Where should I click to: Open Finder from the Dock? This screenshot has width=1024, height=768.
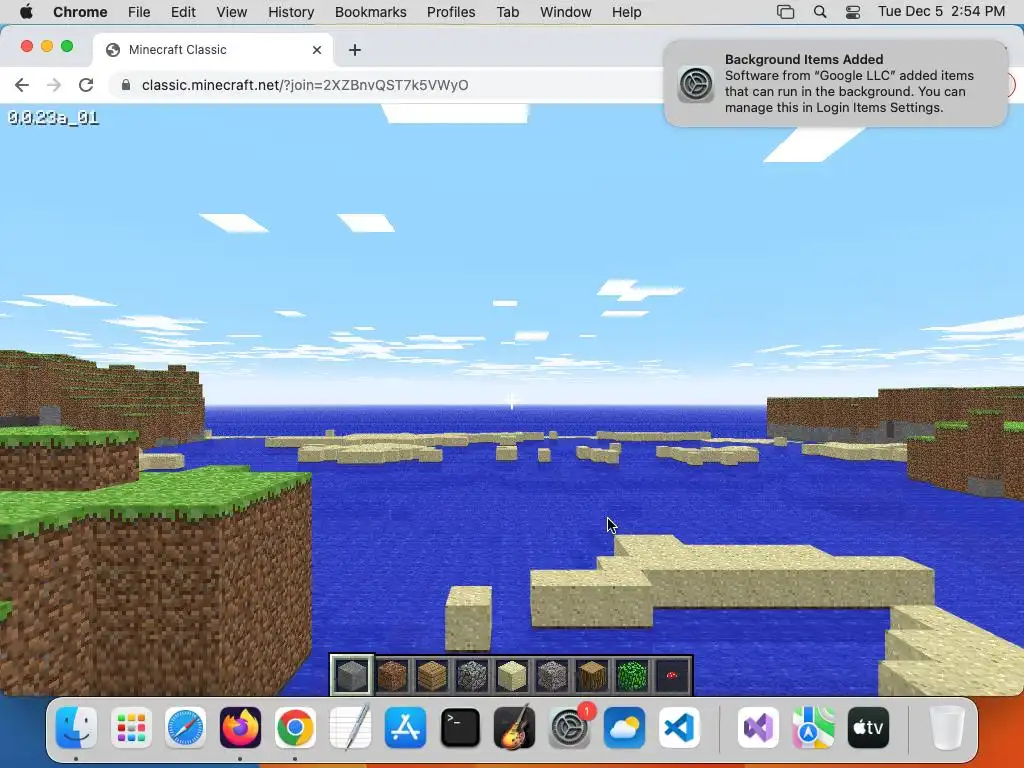tap(76, 727)
